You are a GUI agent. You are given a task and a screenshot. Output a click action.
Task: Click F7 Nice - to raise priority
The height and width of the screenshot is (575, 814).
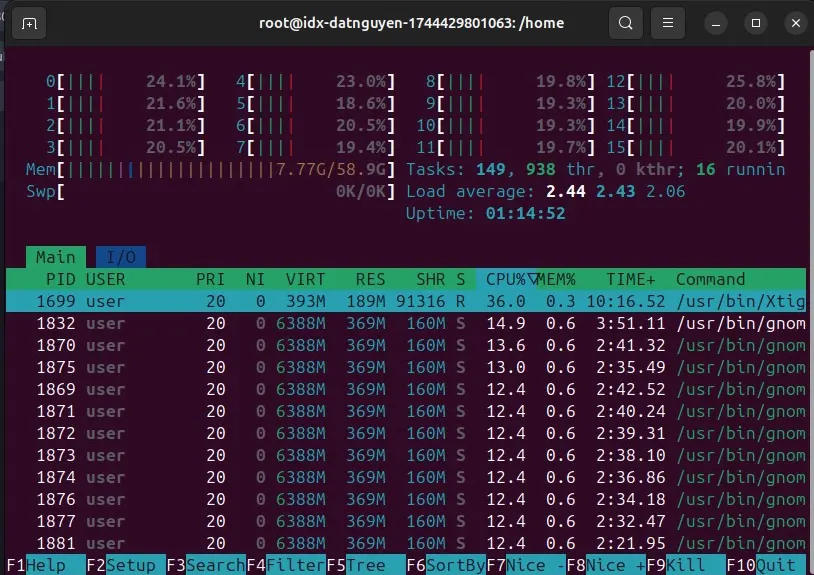526,565
